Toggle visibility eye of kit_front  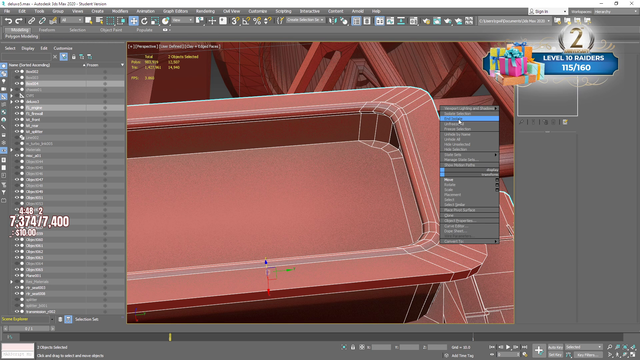(17, 120)
